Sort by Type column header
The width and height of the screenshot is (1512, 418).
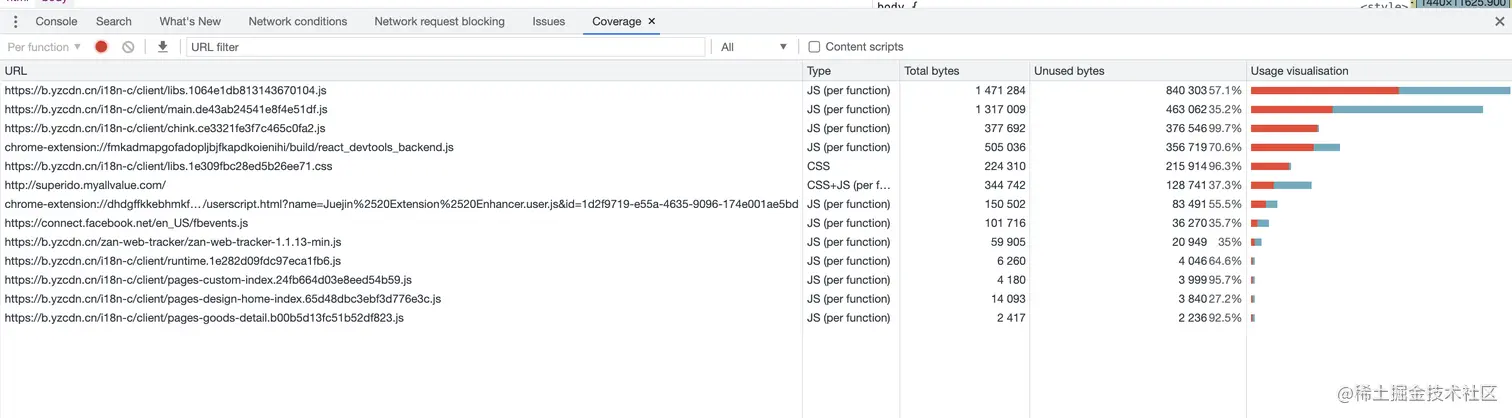[x=851, y=71]
